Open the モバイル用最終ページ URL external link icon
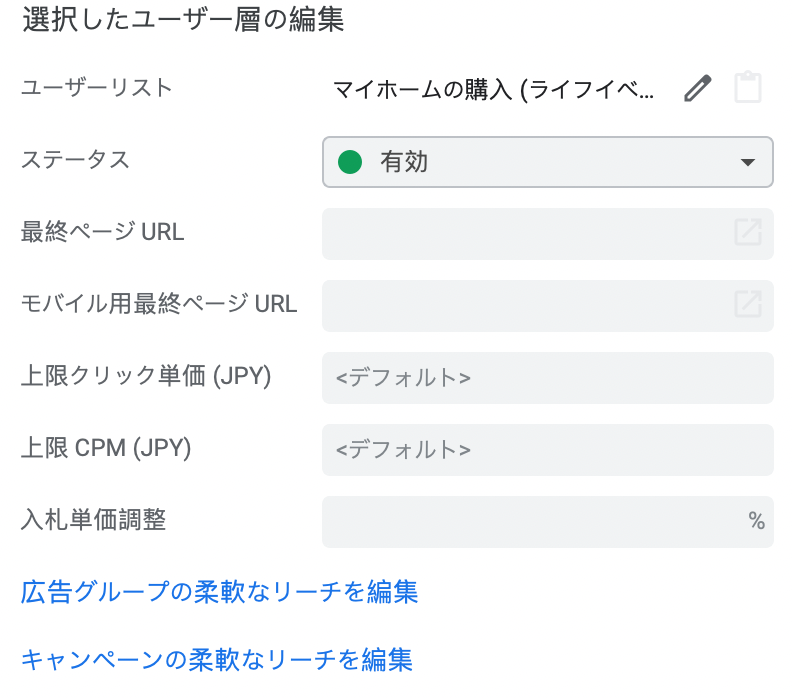 (748, 304)
